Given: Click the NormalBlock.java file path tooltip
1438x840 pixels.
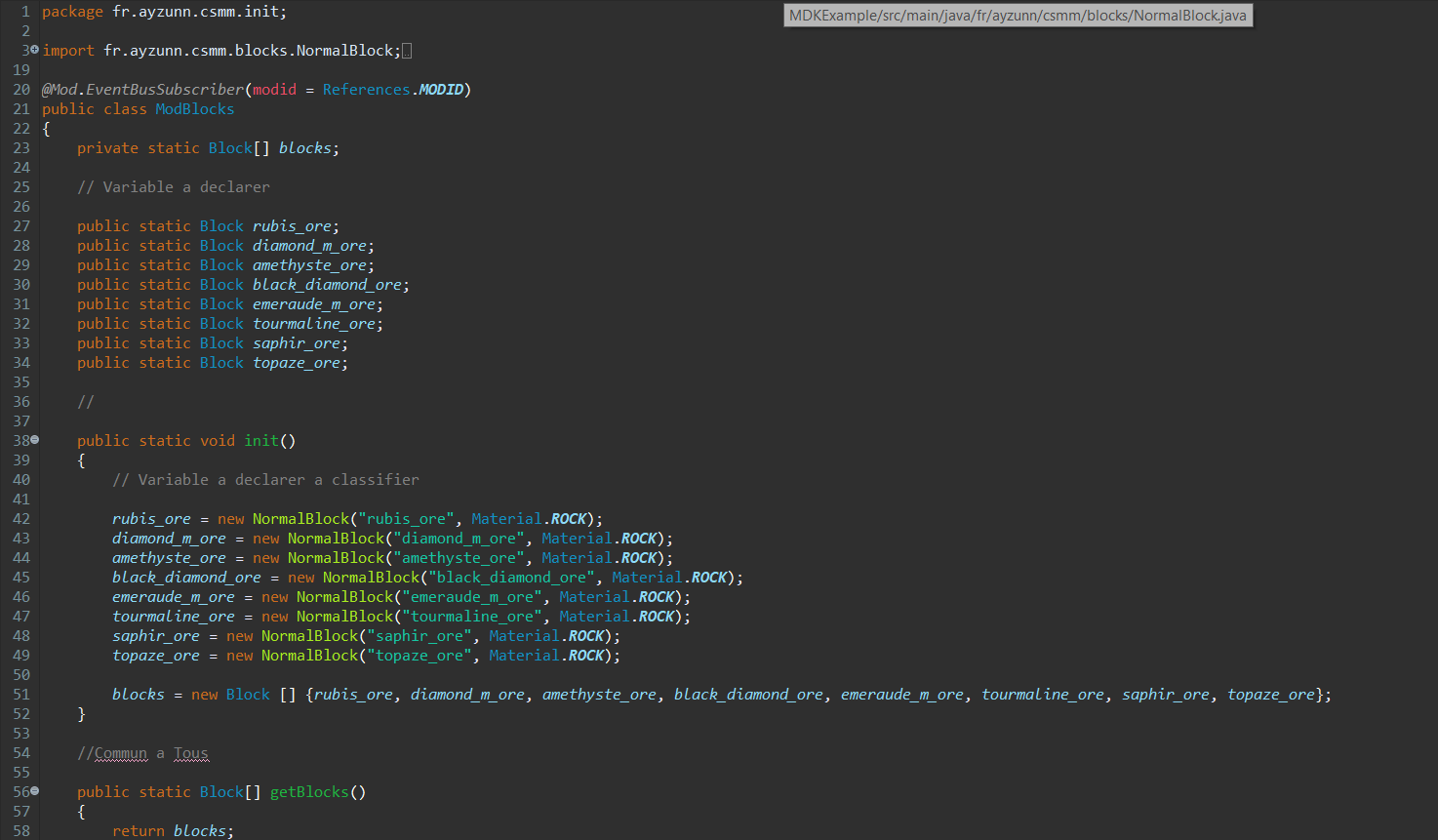Looking at the screenshot, I should [1018, 16].
